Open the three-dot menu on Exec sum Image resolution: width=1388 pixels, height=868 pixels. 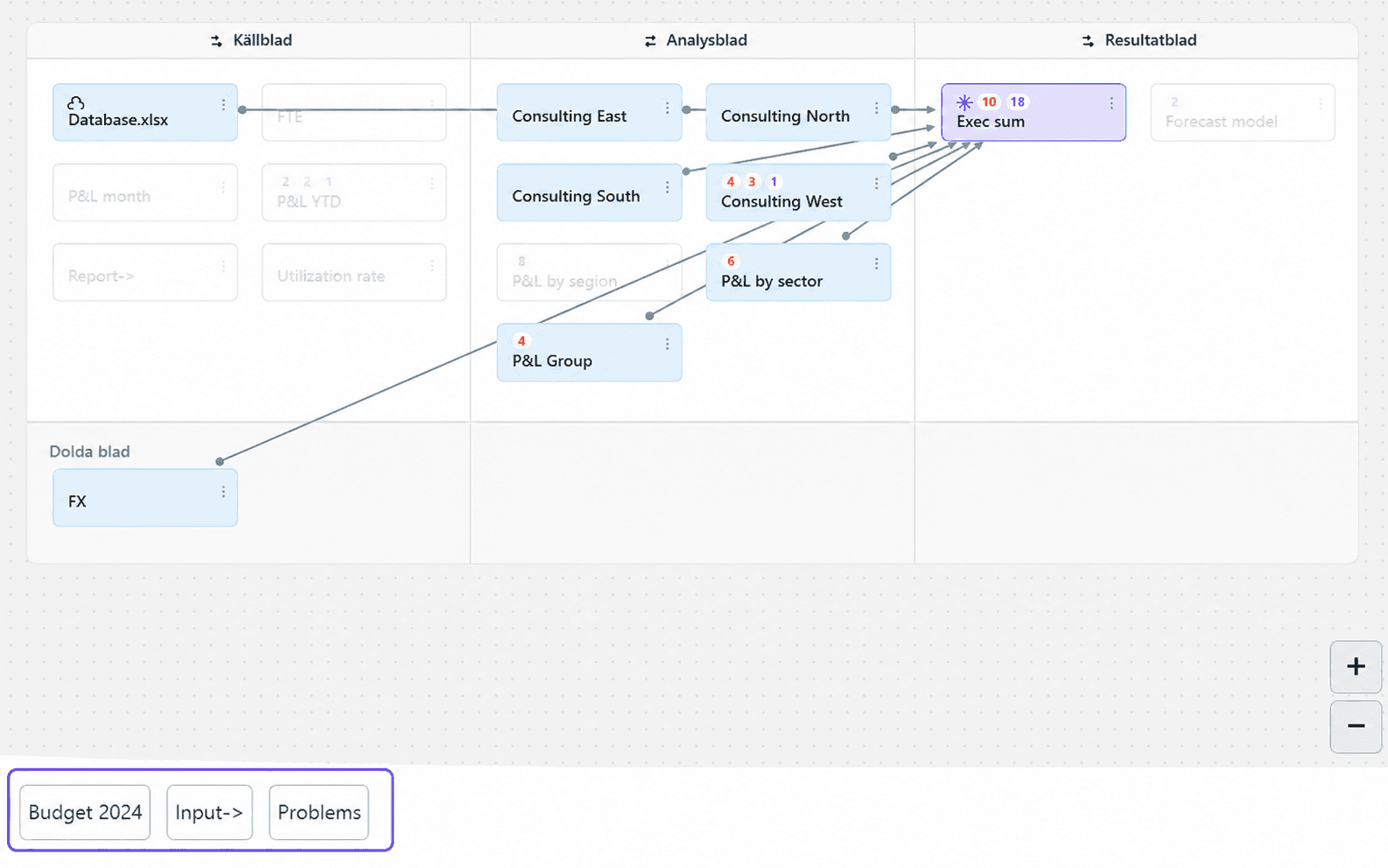click(1111, 103)
